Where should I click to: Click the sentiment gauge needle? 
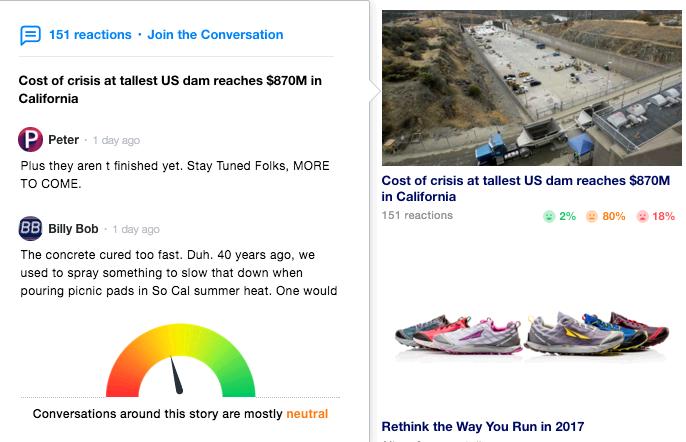176,375
